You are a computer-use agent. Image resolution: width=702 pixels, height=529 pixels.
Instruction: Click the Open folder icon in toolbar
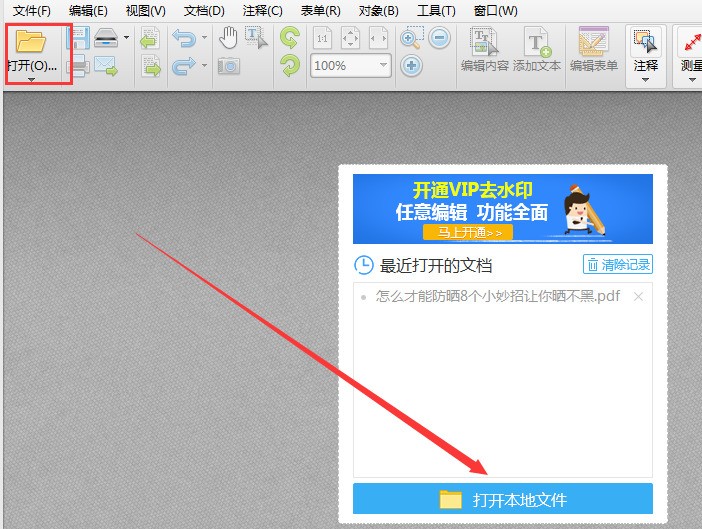[32, 43]
